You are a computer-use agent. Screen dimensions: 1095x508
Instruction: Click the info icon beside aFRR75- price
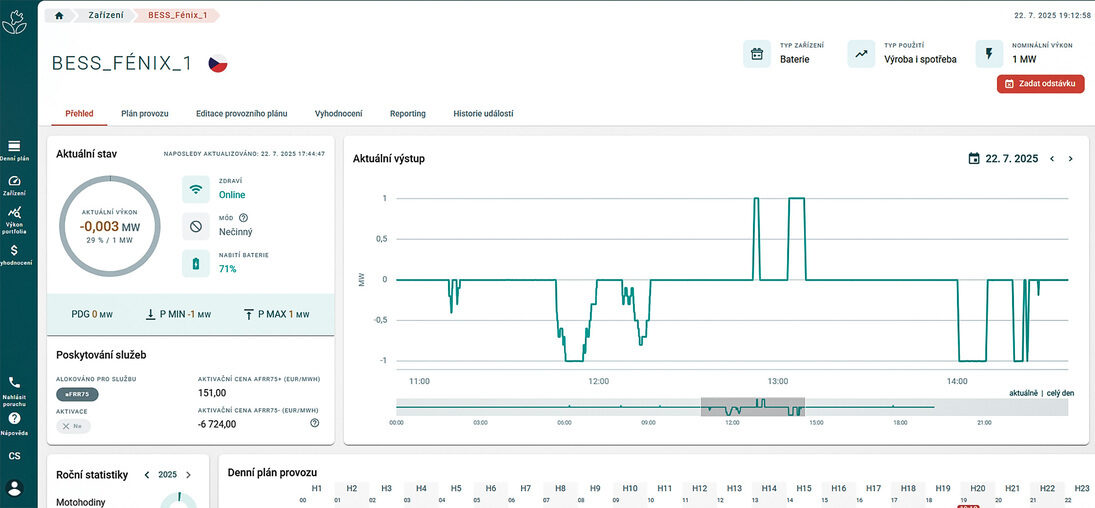coord(315,423)
